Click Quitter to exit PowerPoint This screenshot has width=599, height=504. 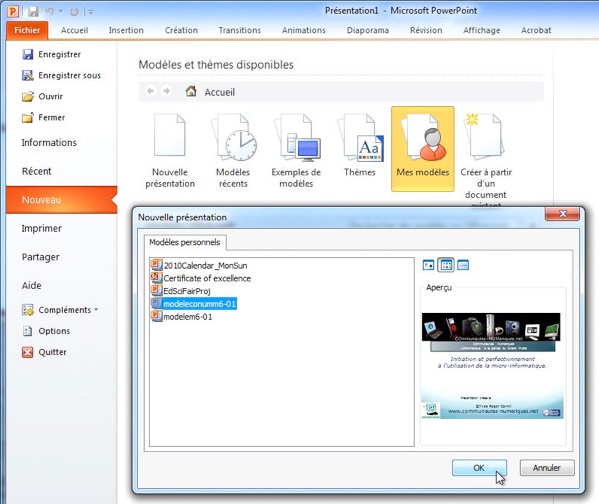(x=44, y=352)
